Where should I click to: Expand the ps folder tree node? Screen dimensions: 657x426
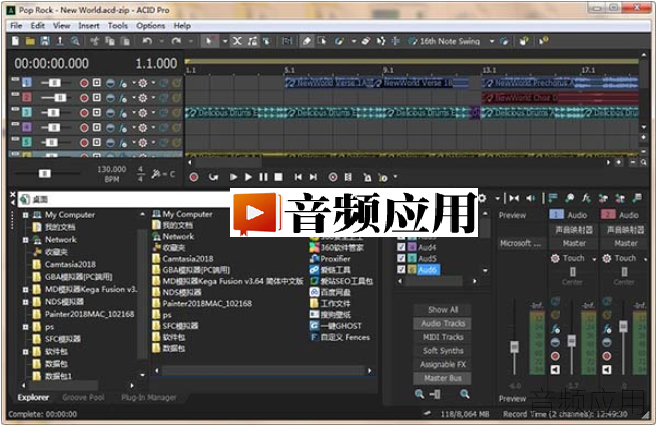(26, 327)
